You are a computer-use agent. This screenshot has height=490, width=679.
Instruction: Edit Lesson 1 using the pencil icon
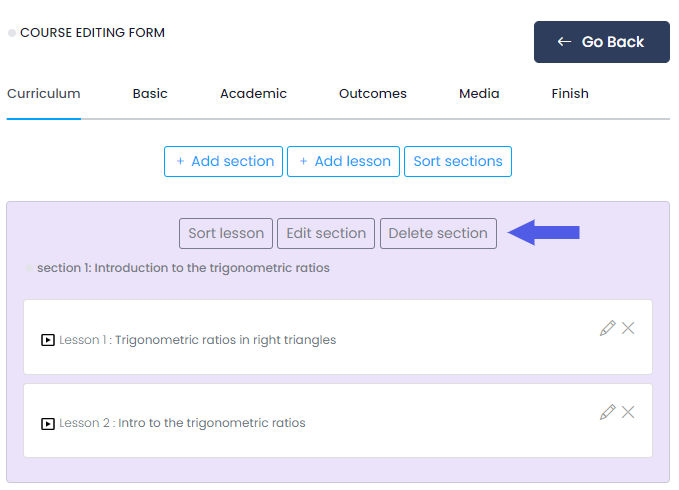pos(607,328)
